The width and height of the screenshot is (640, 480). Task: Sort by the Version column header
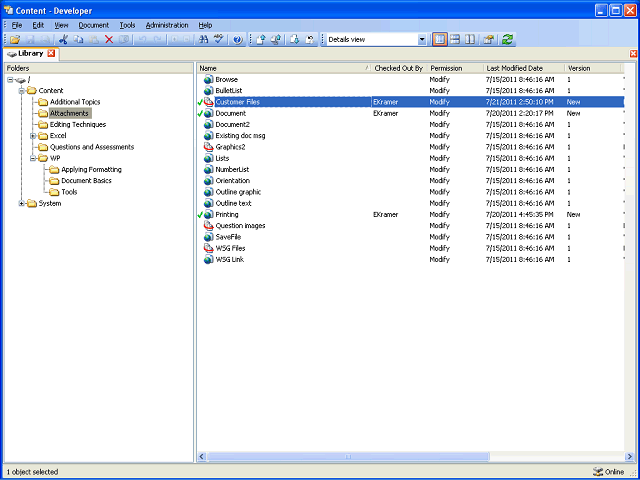593,68
